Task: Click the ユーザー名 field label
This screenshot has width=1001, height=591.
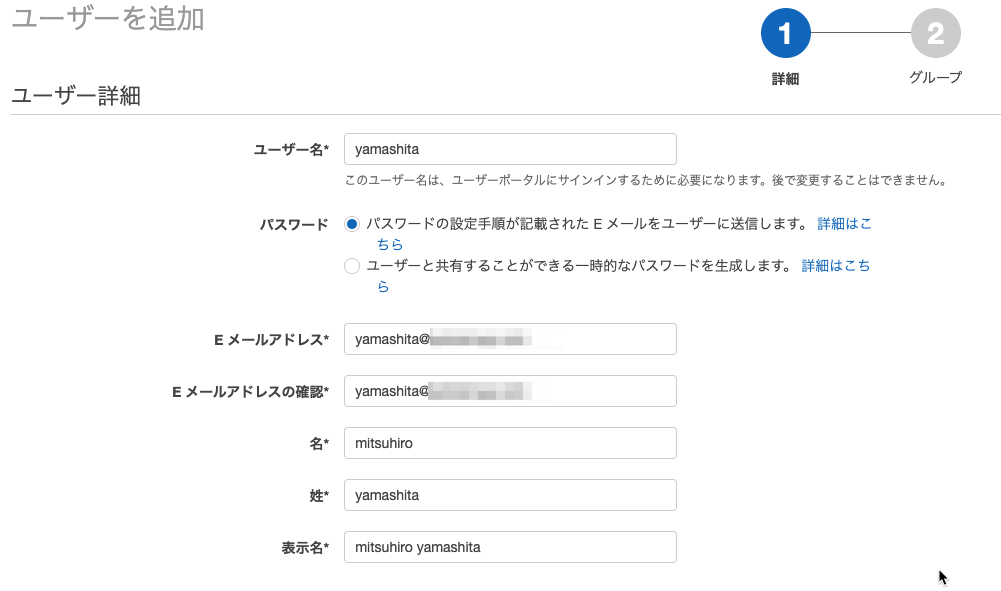Action: tap(291, 149)
